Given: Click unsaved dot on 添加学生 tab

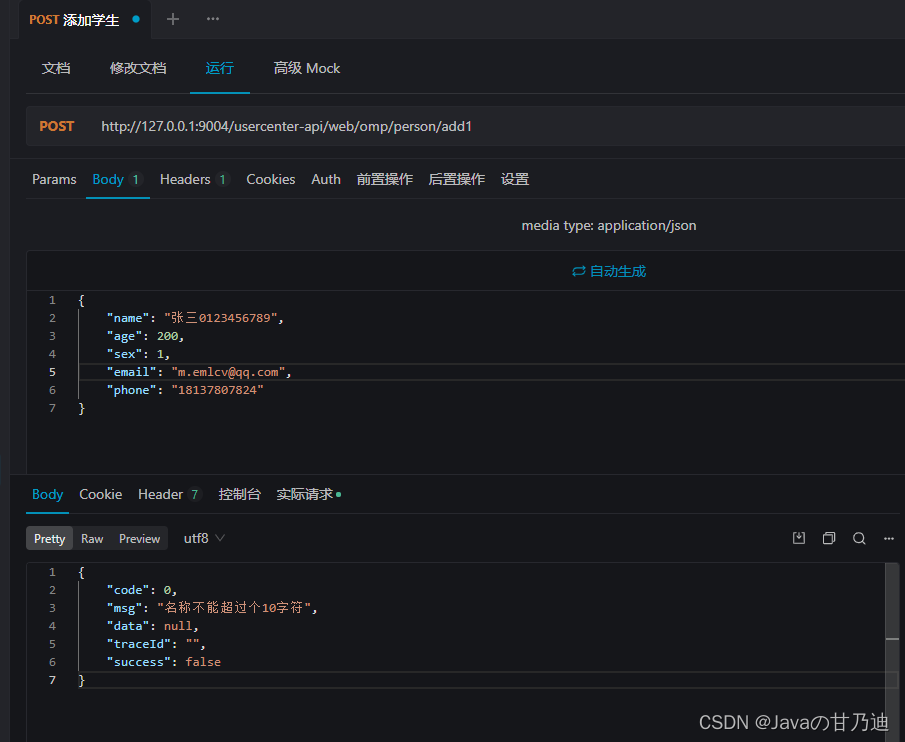Looking at the screenshot, I should [x=136, y=19].
